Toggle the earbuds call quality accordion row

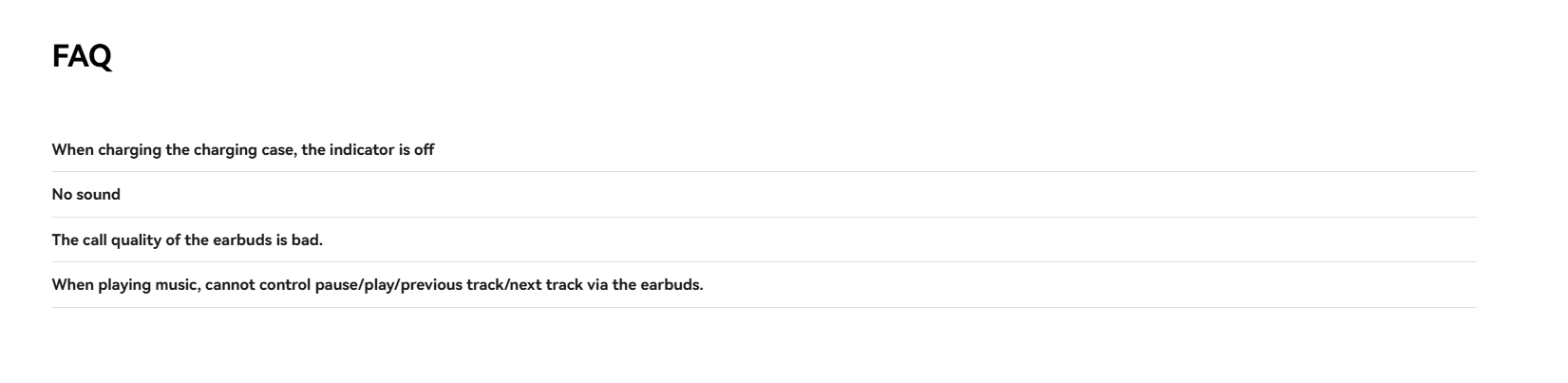click(x=764, y=239)
